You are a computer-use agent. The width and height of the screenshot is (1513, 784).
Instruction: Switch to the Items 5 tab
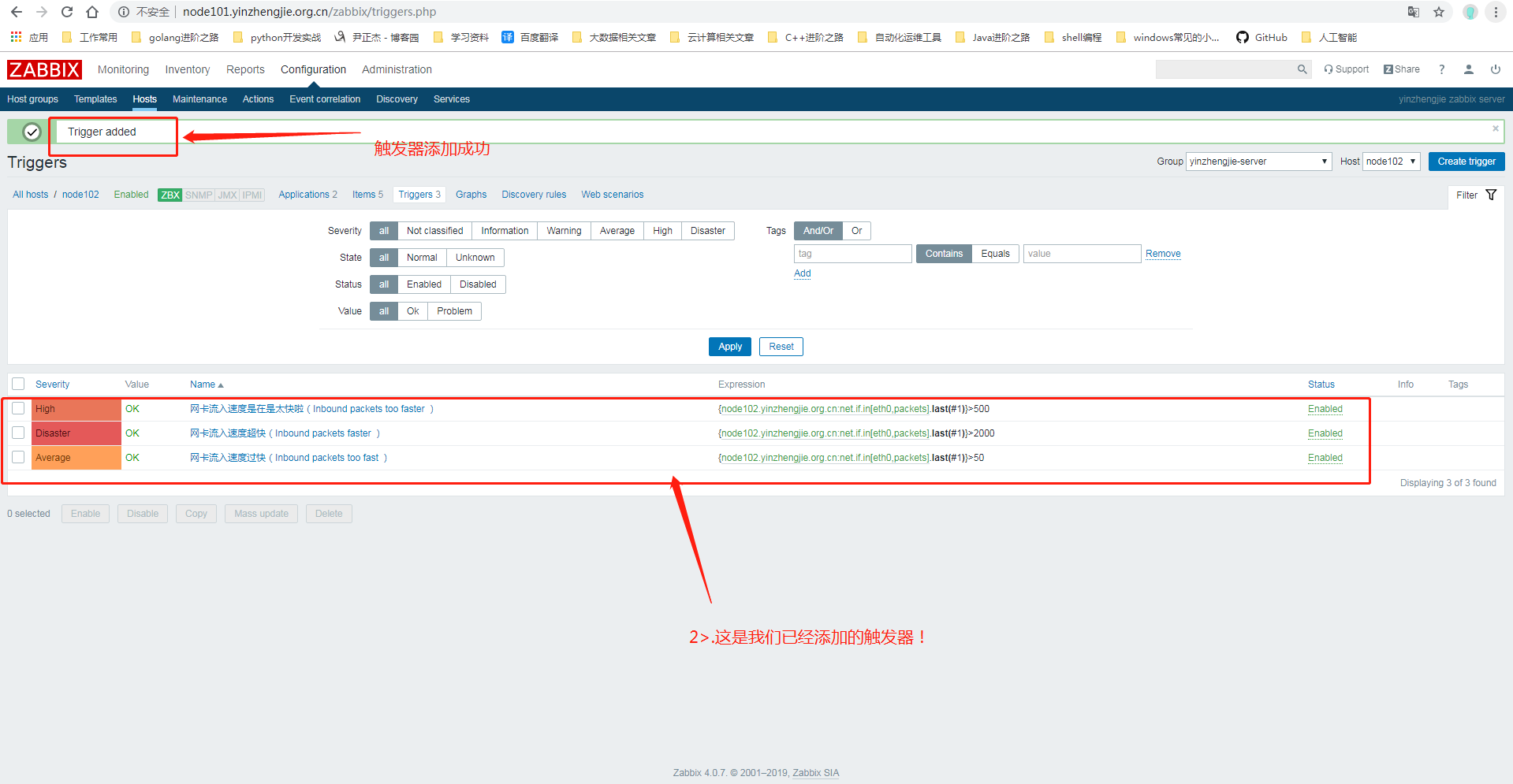367,195
